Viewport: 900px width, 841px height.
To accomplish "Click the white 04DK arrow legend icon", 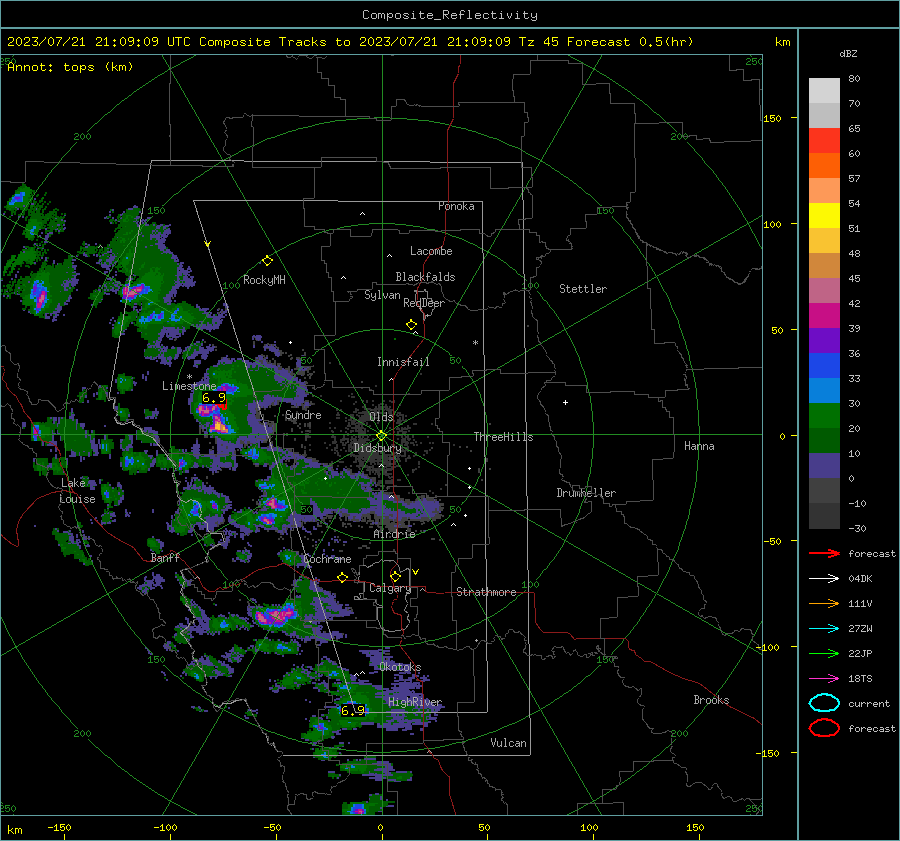I will point(824,579).
